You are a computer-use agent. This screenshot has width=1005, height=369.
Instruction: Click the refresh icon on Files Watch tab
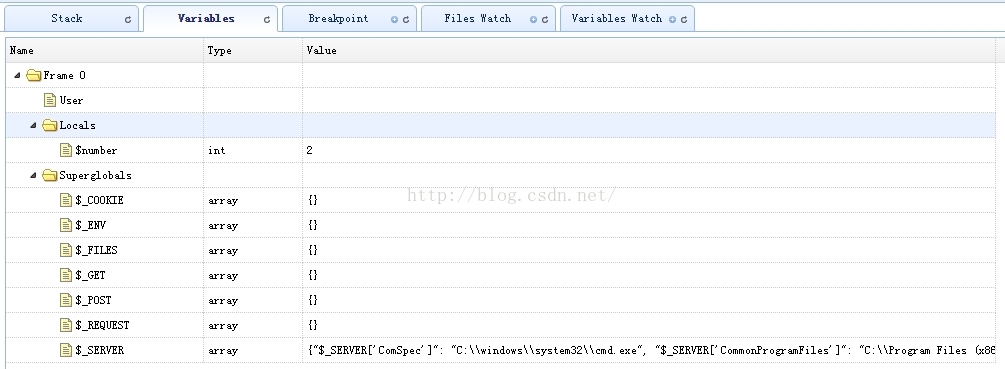click(545, 19)
